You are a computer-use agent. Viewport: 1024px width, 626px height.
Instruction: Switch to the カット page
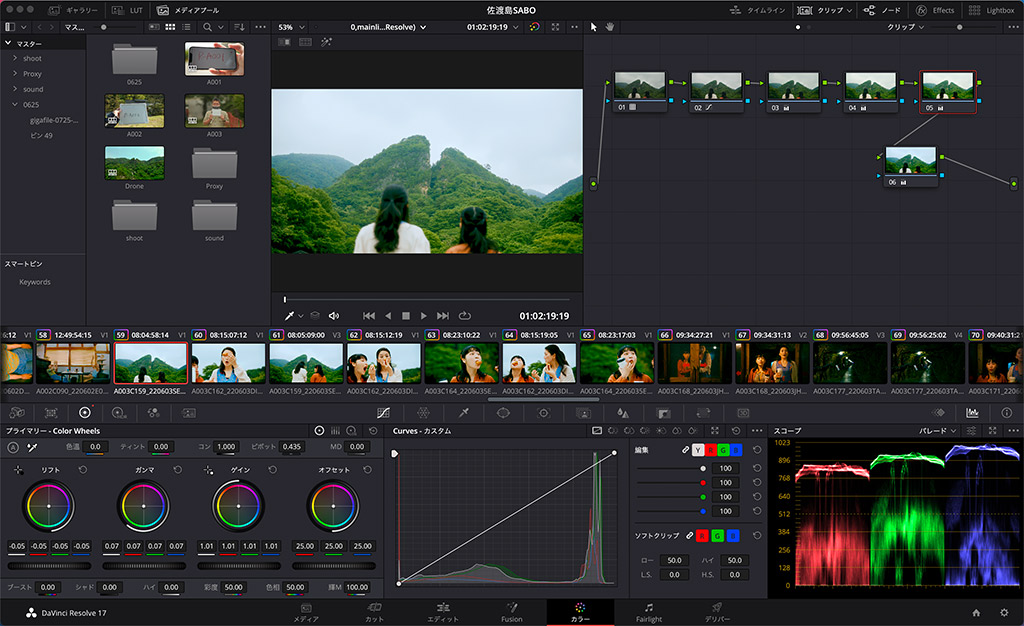click(x=374, y=612)
